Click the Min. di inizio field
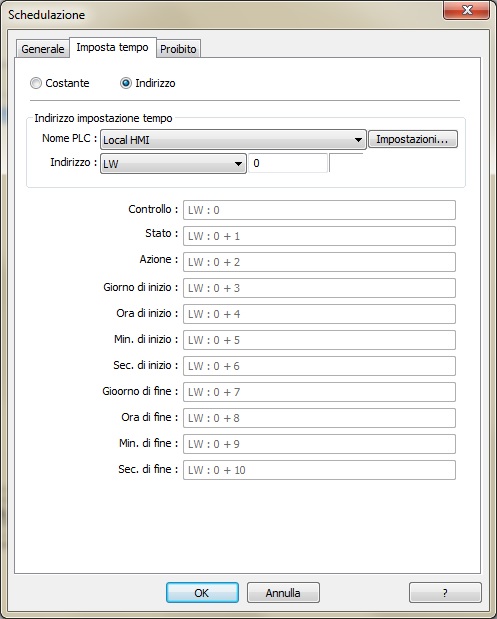This screenshot has height=619, width=497. (319, 340)
